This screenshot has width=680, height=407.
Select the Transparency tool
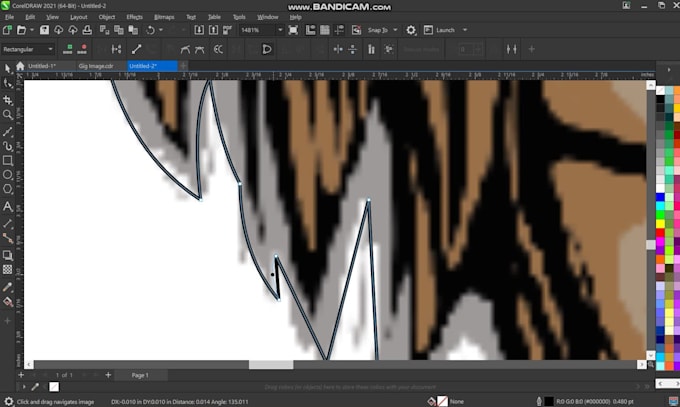(x=7, y=269)
